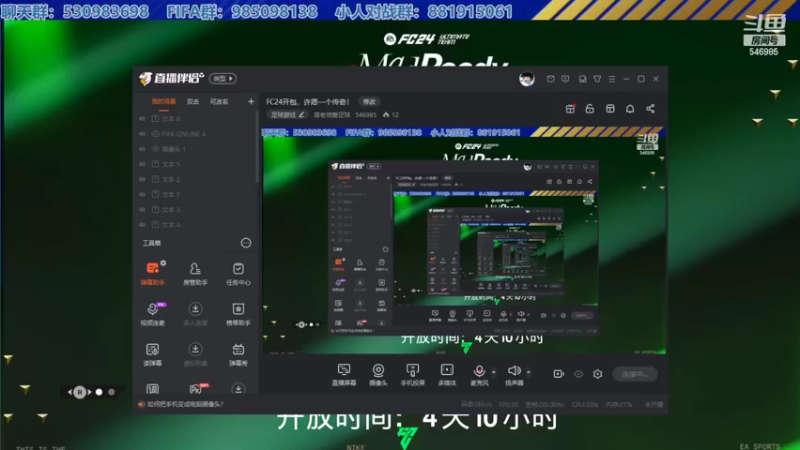Click the FPS:30 status text
800x450 pixels.
(x=508, y=404)
